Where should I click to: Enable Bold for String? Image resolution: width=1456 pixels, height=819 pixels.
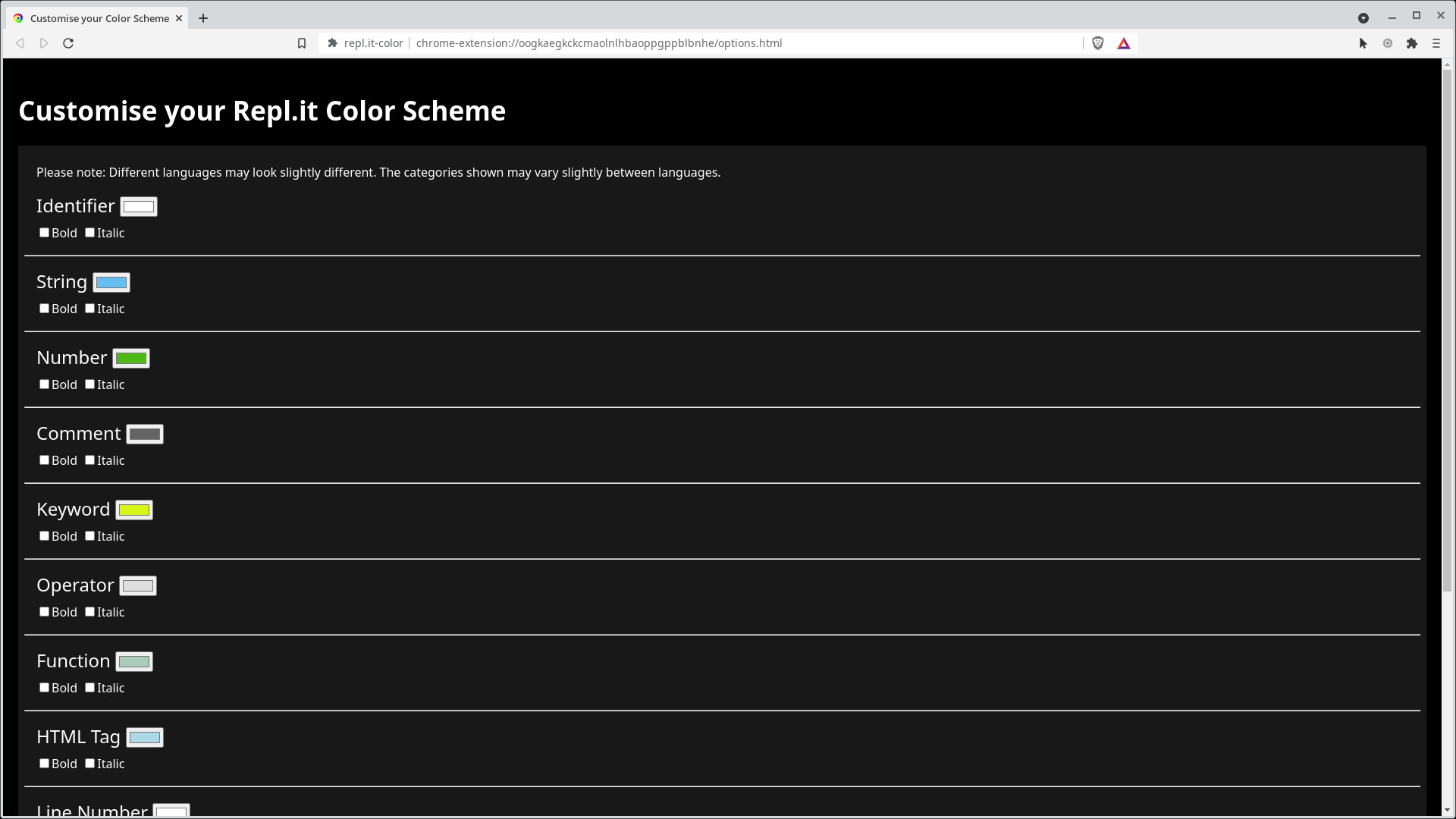(x=44, y=309)
